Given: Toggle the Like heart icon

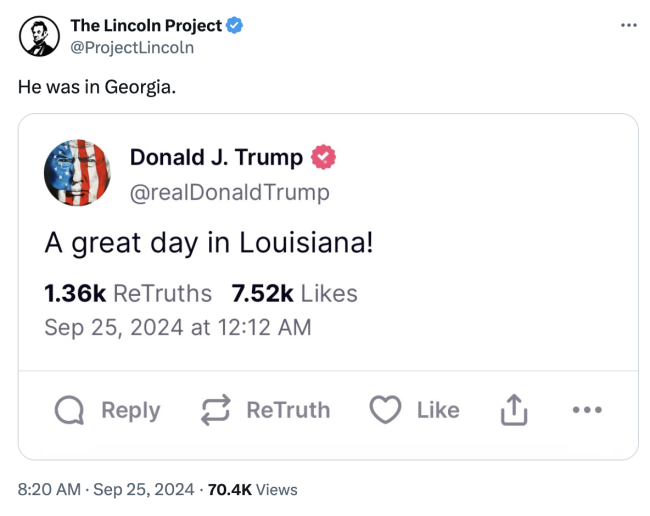Looking at the screenshot, I should click(x=385, y=410).
